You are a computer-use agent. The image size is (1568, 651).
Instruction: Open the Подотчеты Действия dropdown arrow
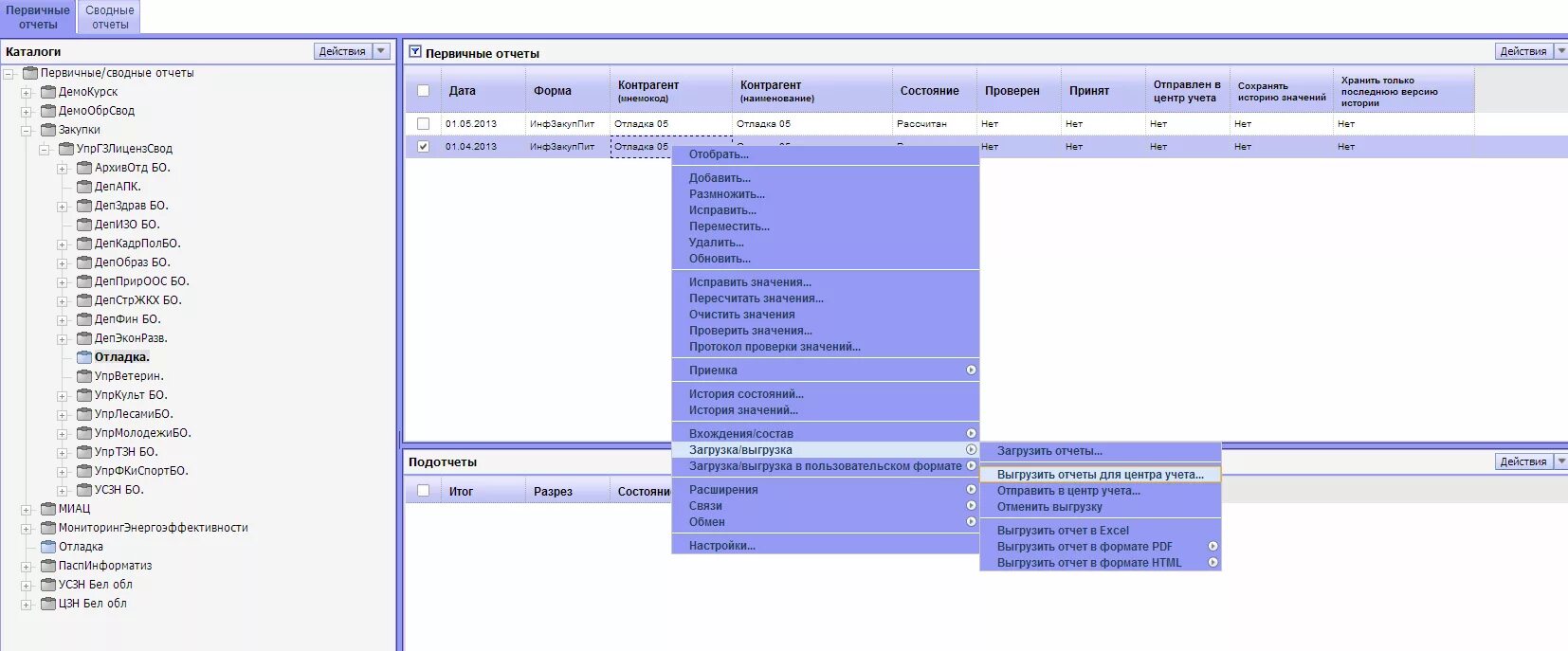pos(1561,461)
